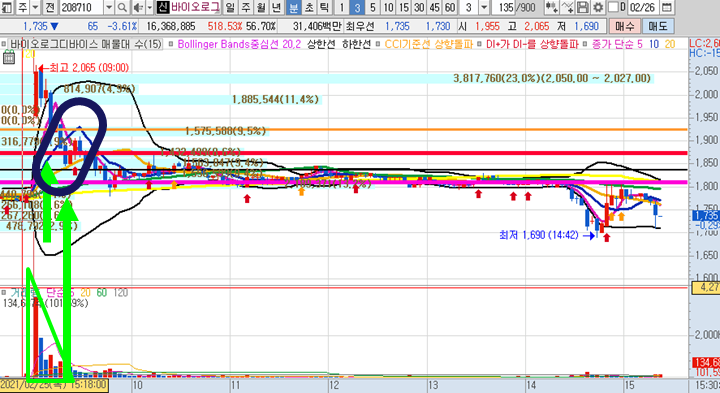This screenshot has height=393, width=720.
Task: Click the date field 02/26
Action: click(643, 7)
